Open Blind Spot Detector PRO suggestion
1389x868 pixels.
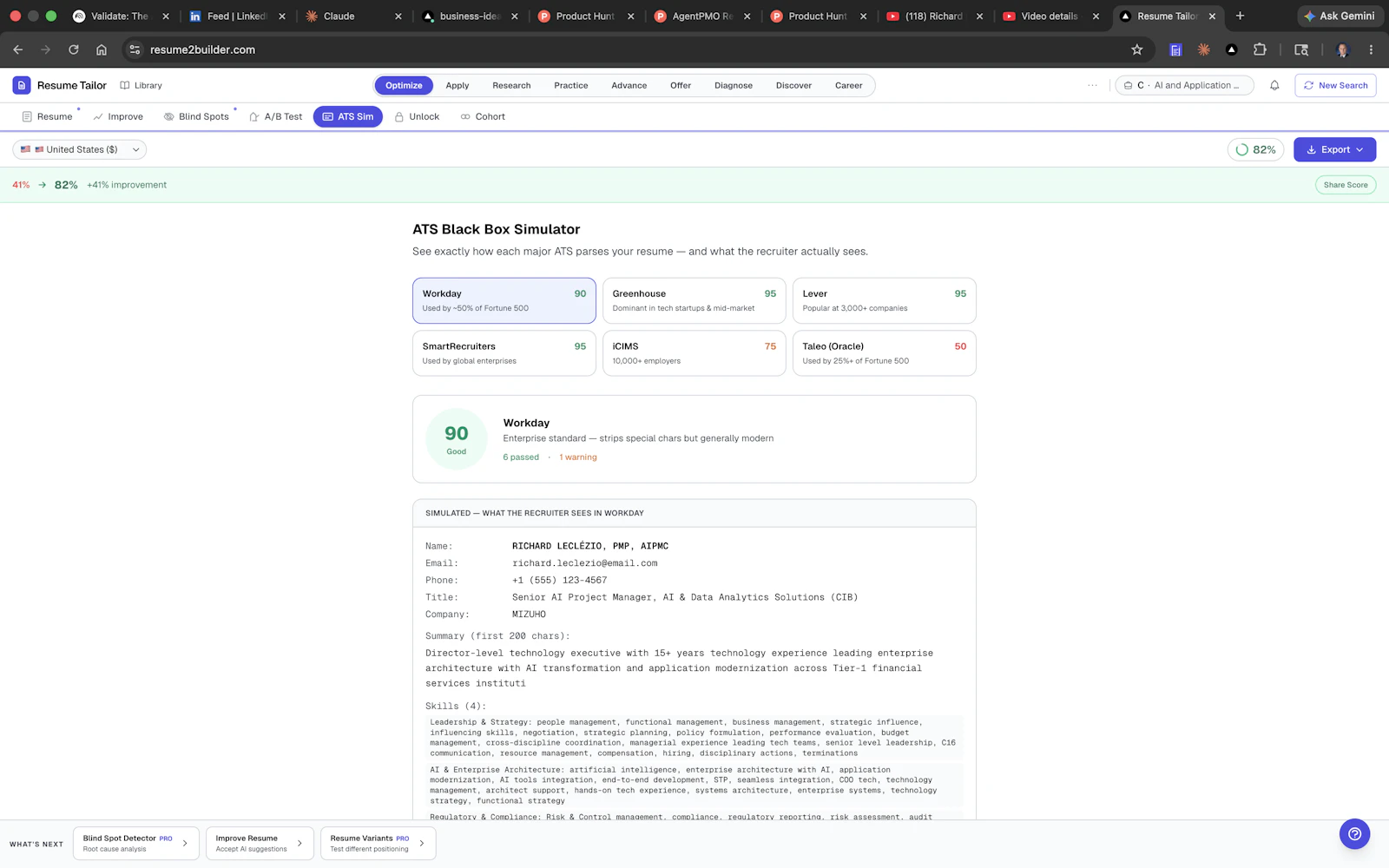pos(136,844)
